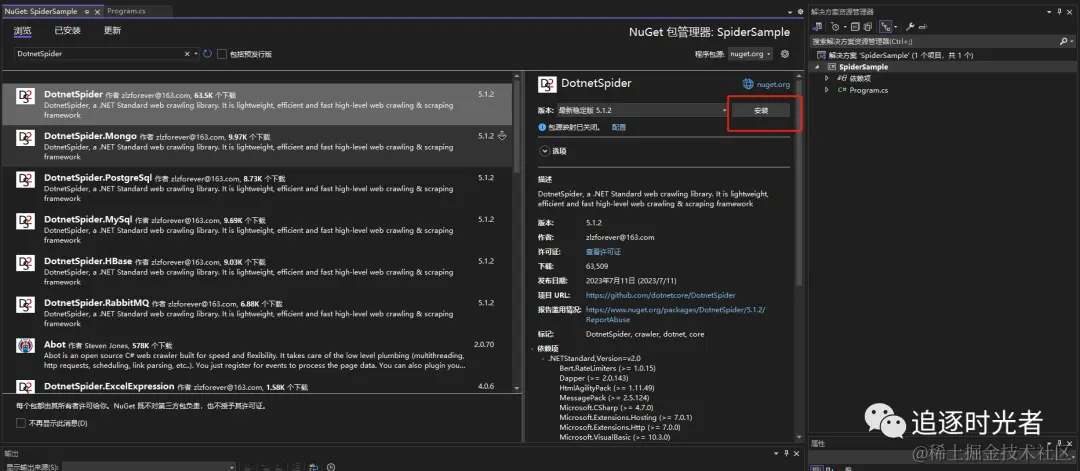
Task: Open the view license link
Action: tap(603, 252)
